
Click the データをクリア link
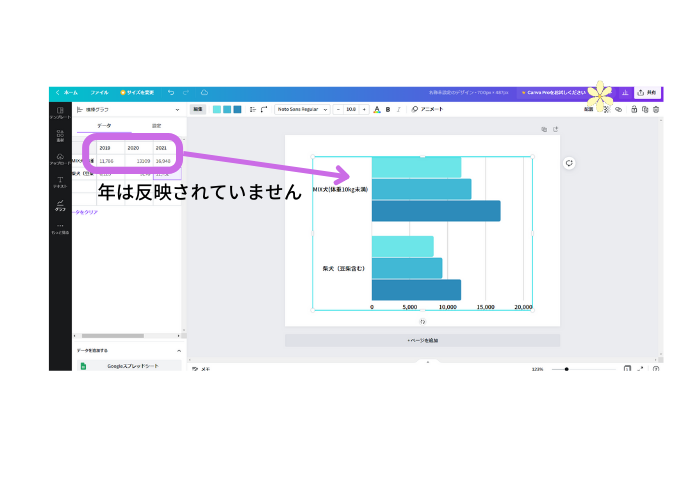click(x=85, y=212)
